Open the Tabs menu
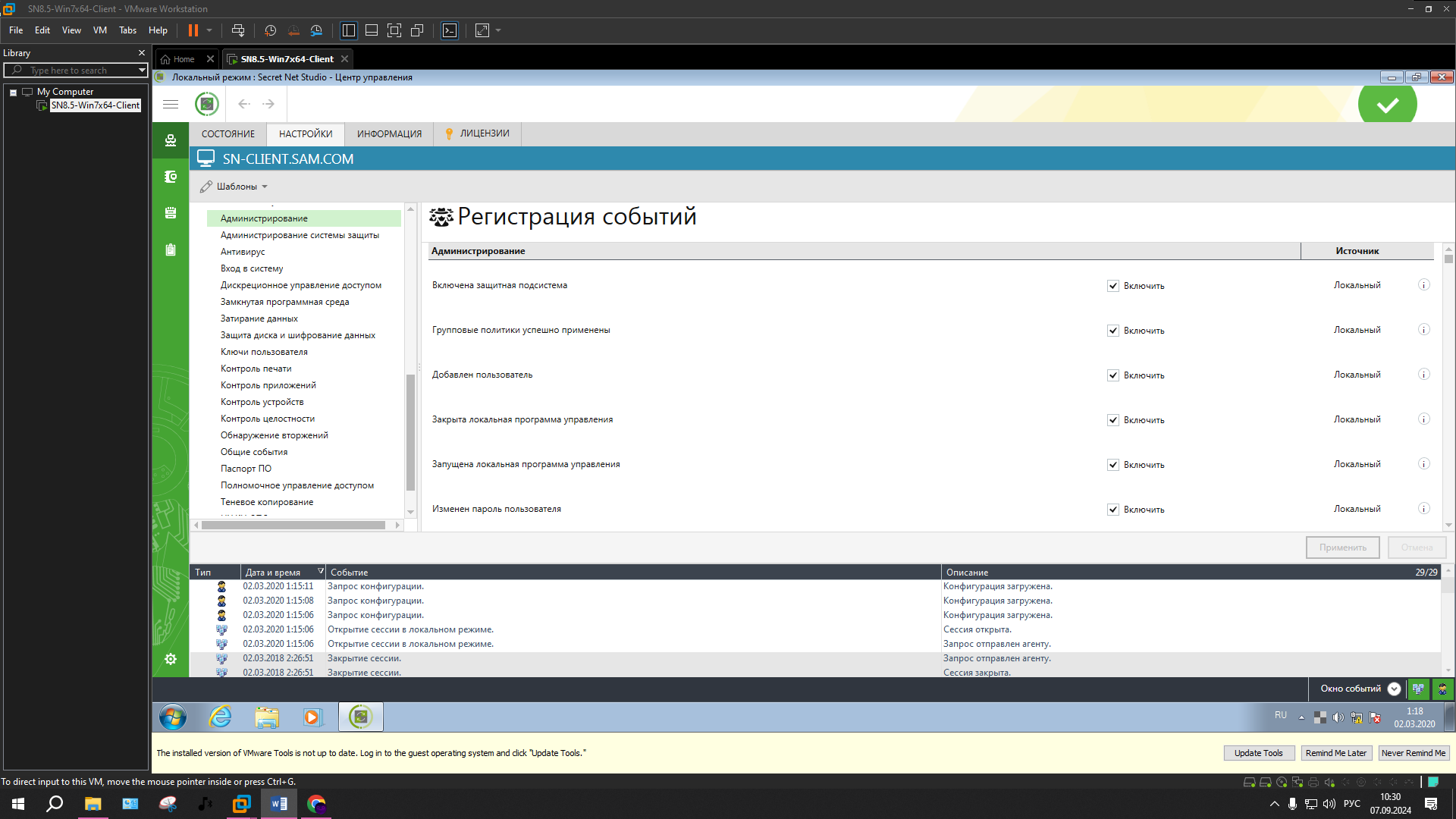Screen dimensions: 1456x819 (x=127, y=30)
